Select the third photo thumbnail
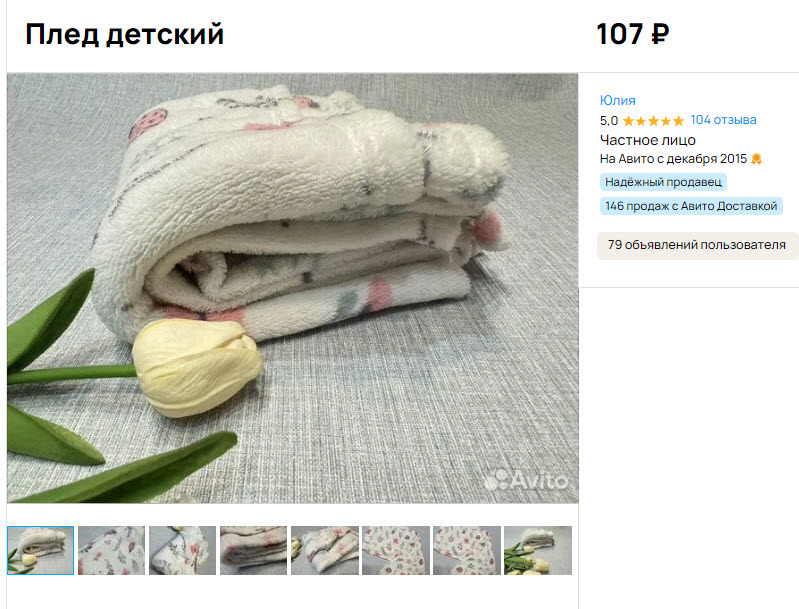Image resolution: width=799 pixels, height=609 pixels. pos(182,550)
